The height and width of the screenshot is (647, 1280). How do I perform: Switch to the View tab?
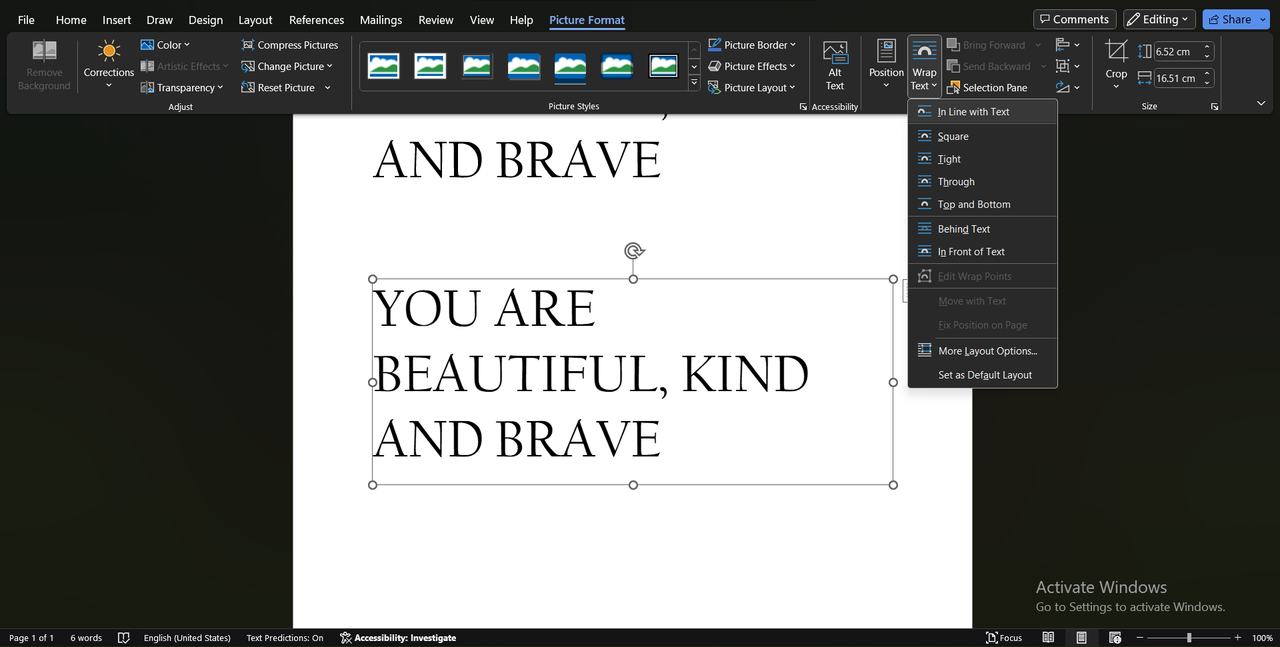[x=482, y=20]
